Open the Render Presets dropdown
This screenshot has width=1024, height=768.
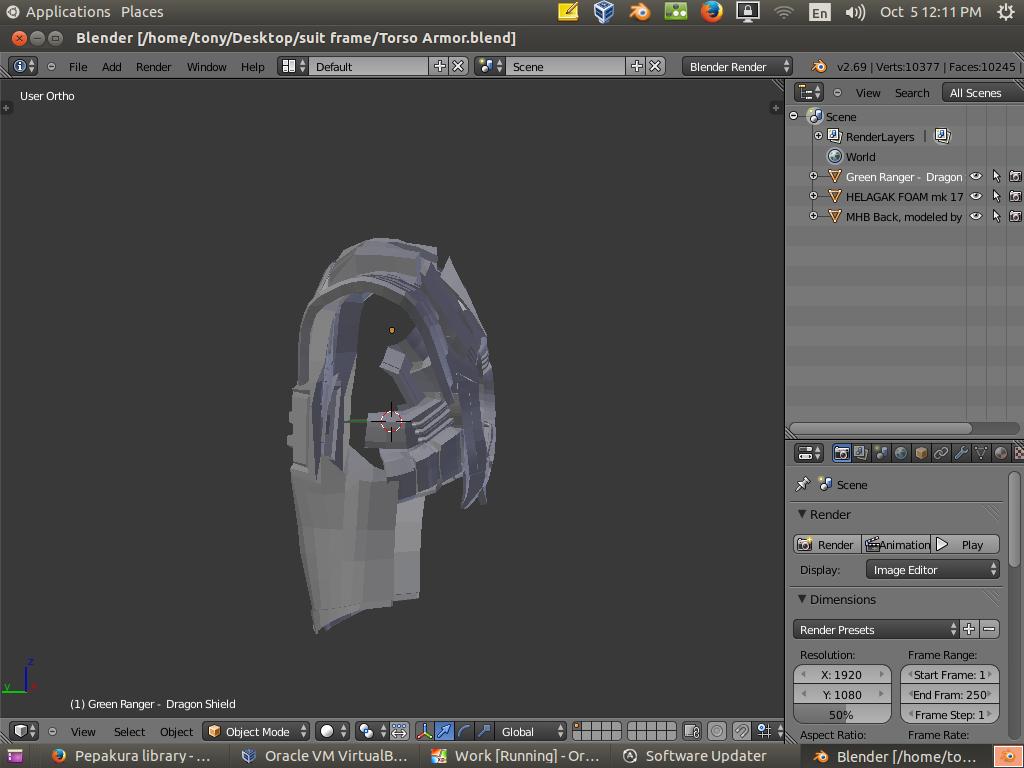tap(876, 630)
